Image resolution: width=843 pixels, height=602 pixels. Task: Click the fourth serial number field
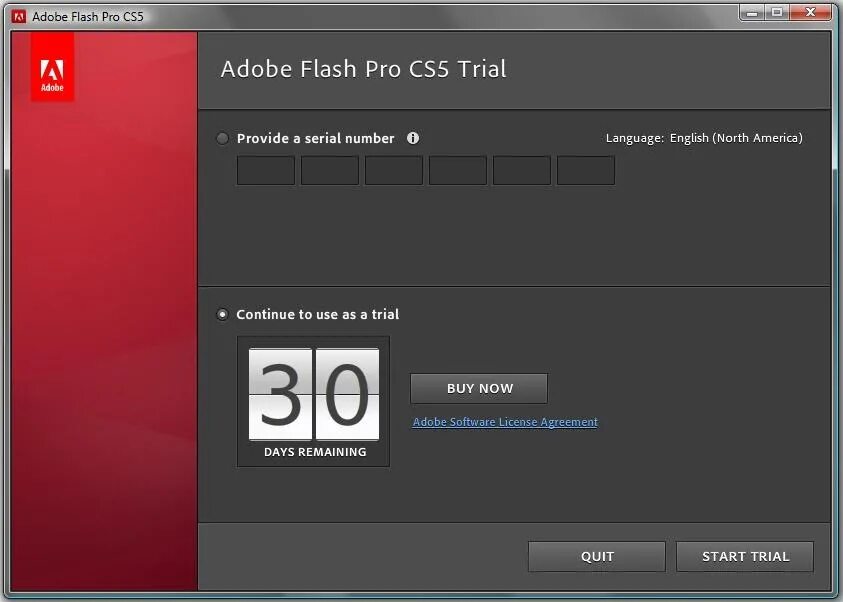(458, 170)
